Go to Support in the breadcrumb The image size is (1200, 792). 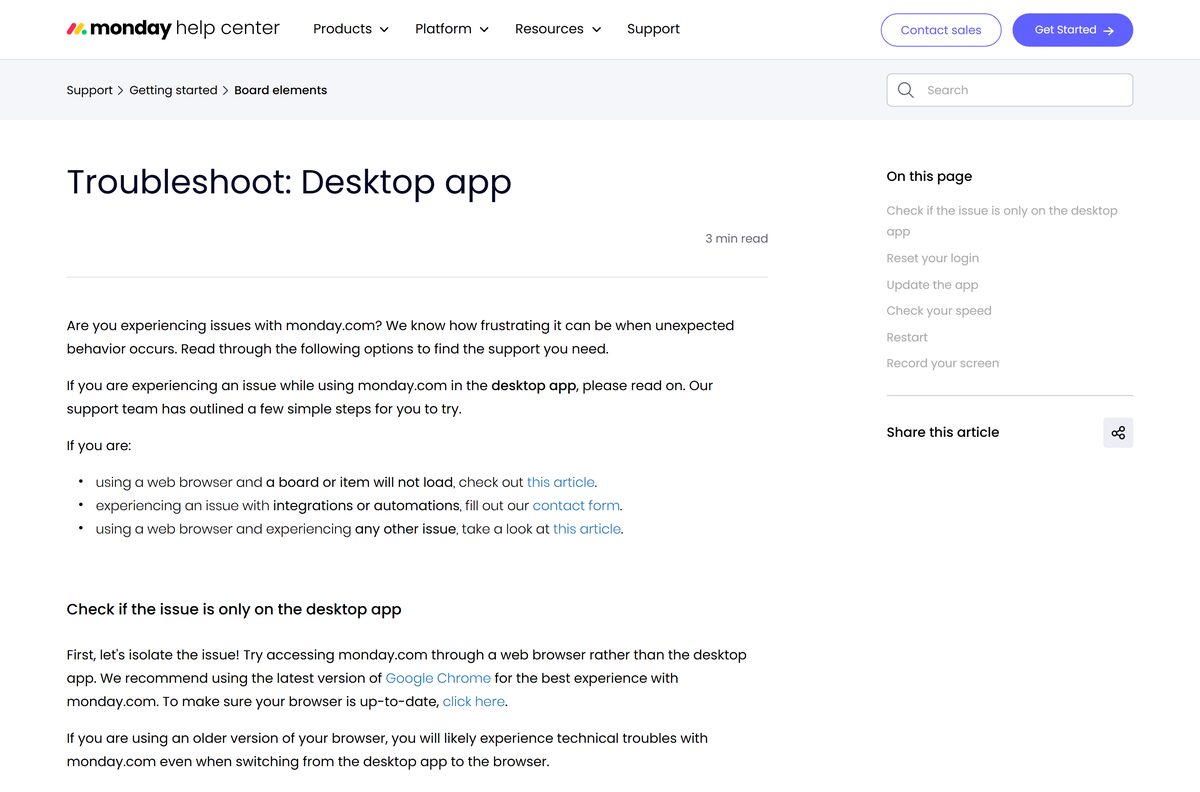pyautogui.click(x=90, y=90)
